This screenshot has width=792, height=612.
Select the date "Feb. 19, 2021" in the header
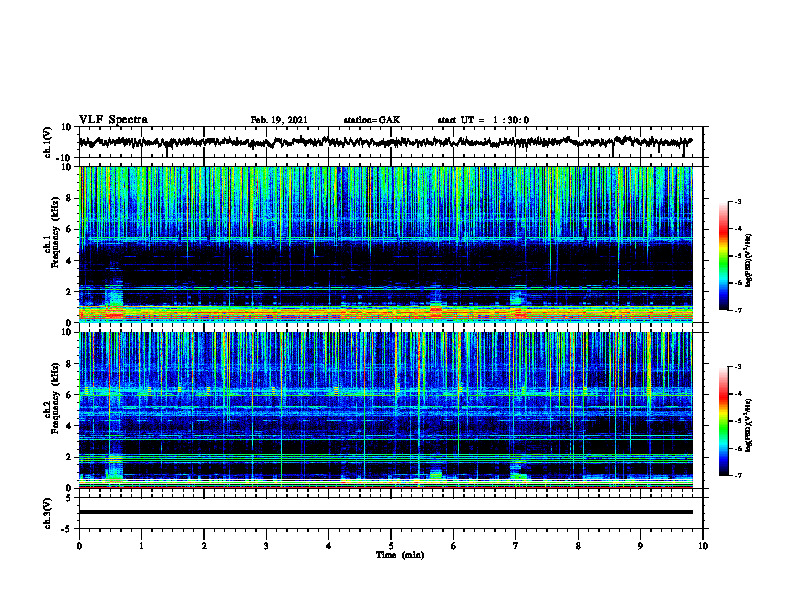279,120
